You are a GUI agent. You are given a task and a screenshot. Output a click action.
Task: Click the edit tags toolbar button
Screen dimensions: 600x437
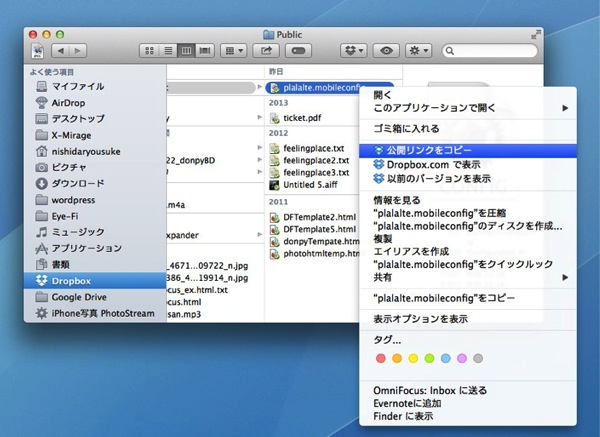click(x=298, y=51)
